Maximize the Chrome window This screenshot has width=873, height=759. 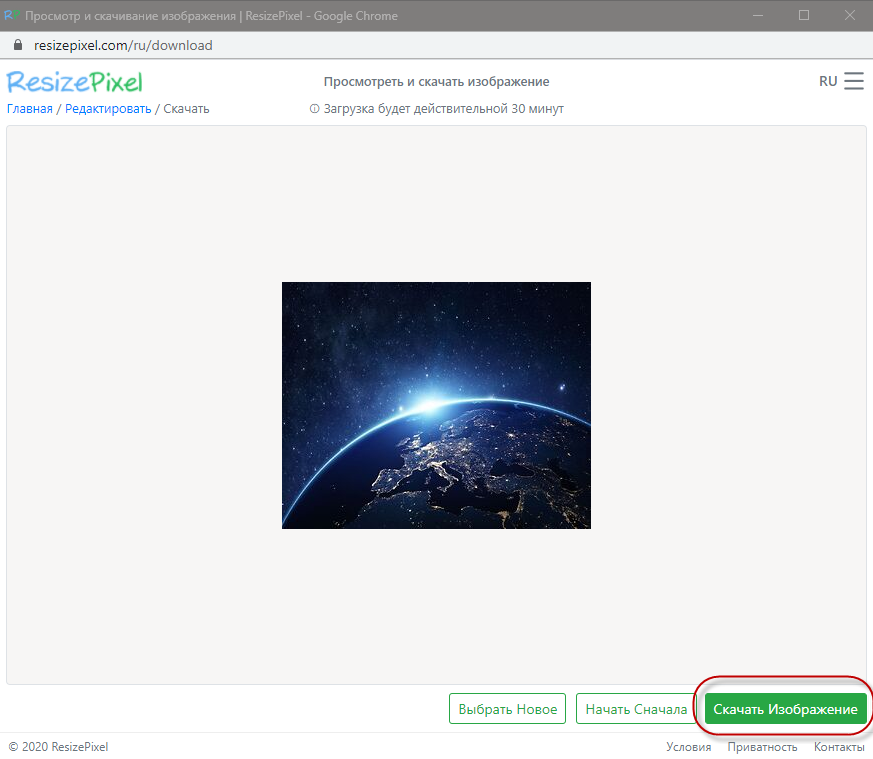click(x=804, y=16)
